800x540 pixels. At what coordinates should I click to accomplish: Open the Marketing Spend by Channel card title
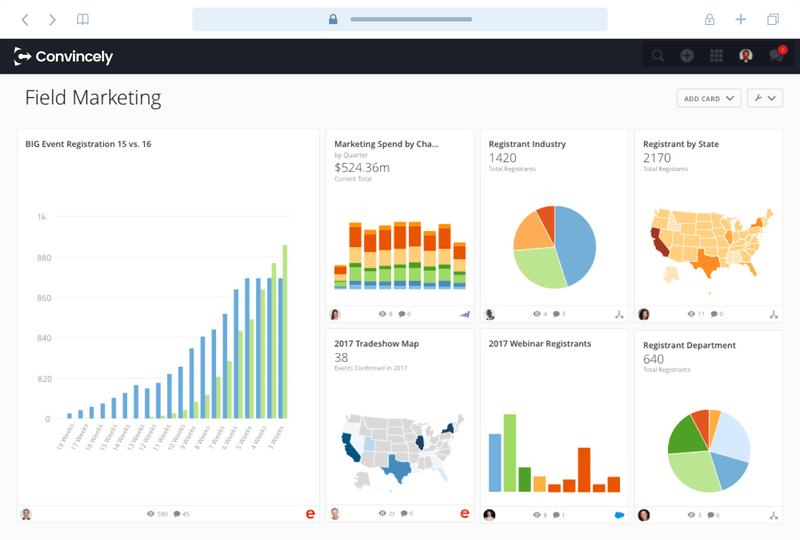pos(386,144)
